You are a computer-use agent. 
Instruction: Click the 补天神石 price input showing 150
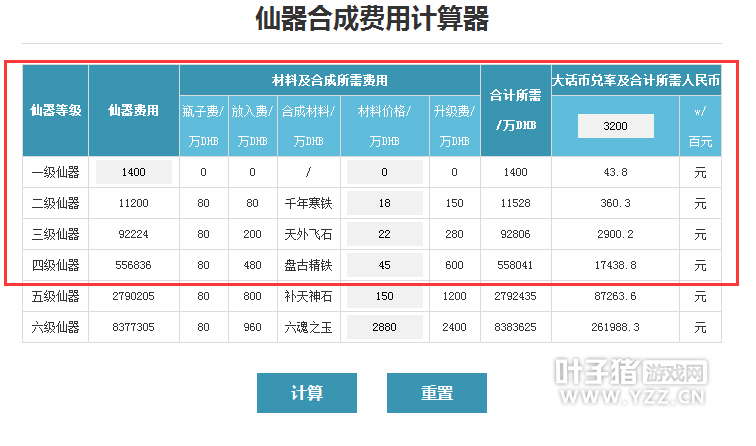pyautogui.click(x=384, y=296)
